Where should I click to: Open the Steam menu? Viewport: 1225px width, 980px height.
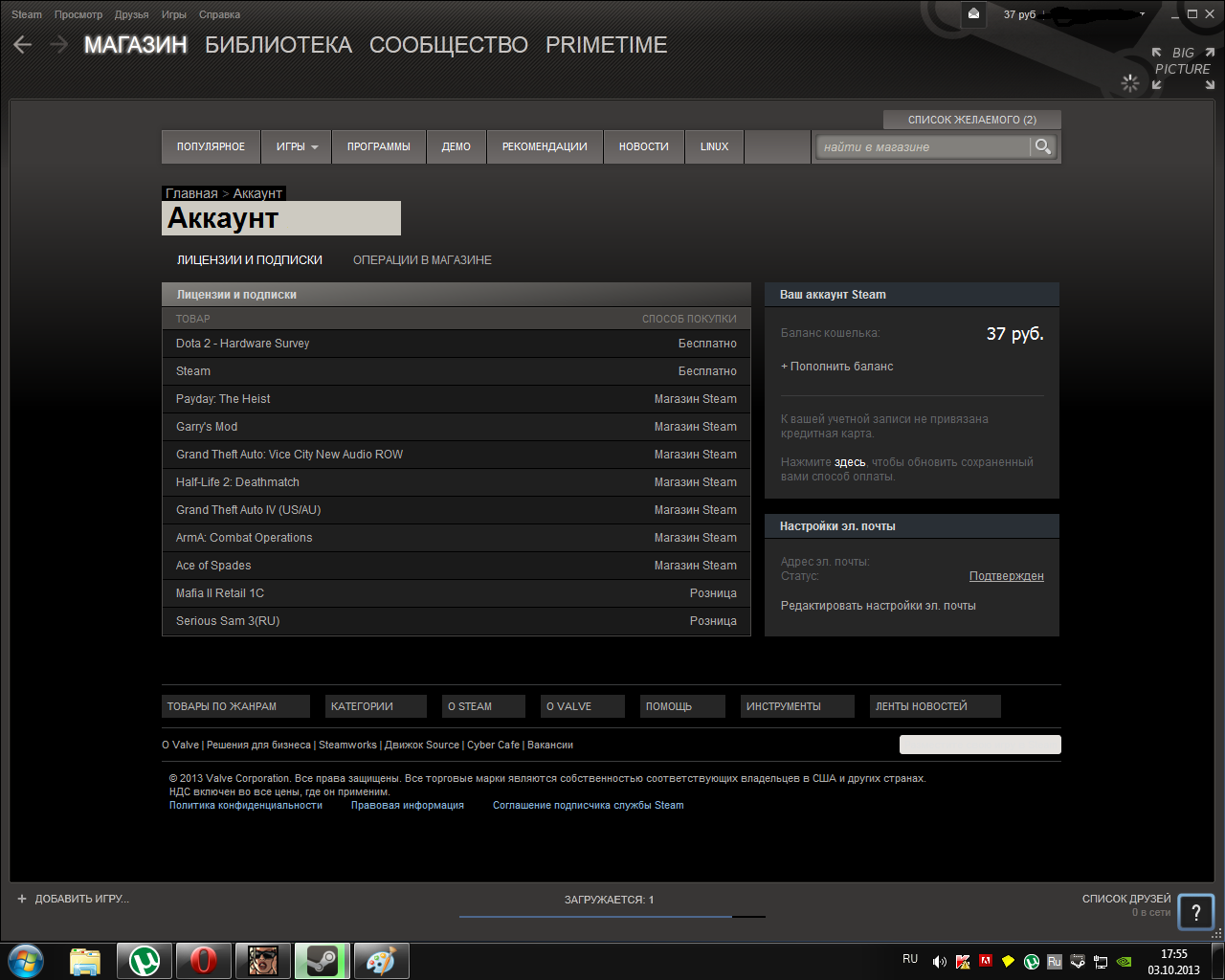pos(27,14)
